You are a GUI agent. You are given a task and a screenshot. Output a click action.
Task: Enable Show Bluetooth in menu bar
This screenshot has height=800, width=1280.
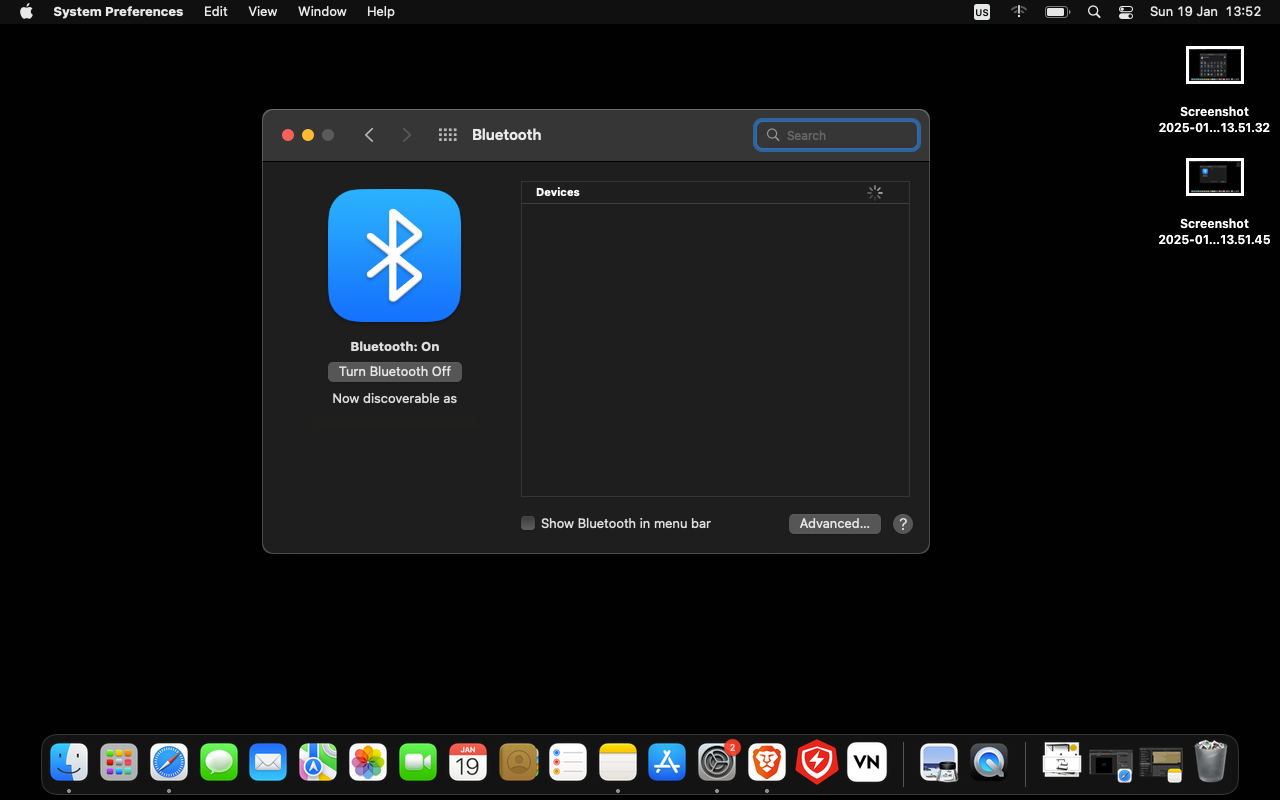pyautogui.click(x=527, y=523)
